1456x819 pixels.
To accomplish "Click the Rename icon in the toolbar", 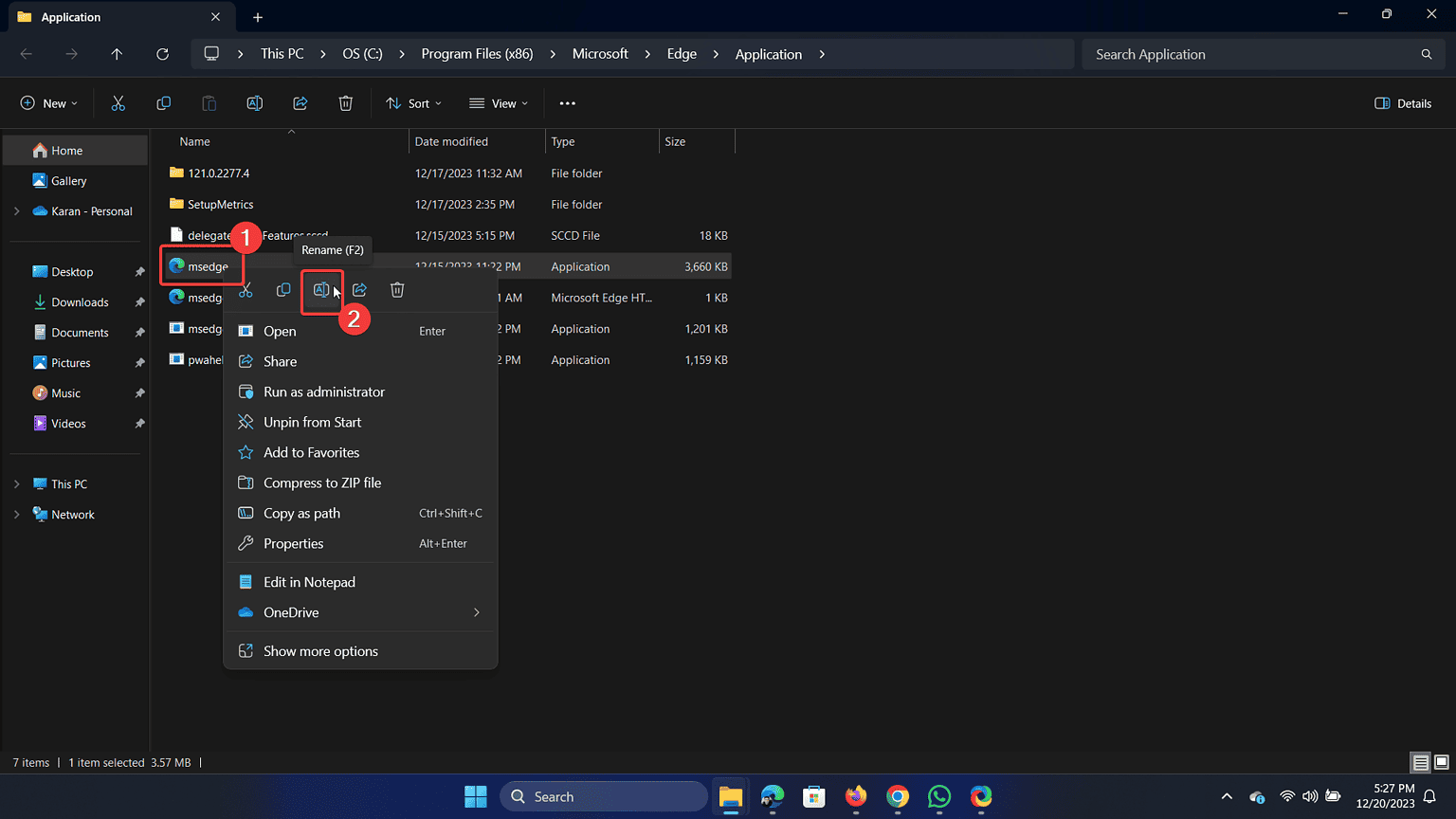I will [254, 103].
